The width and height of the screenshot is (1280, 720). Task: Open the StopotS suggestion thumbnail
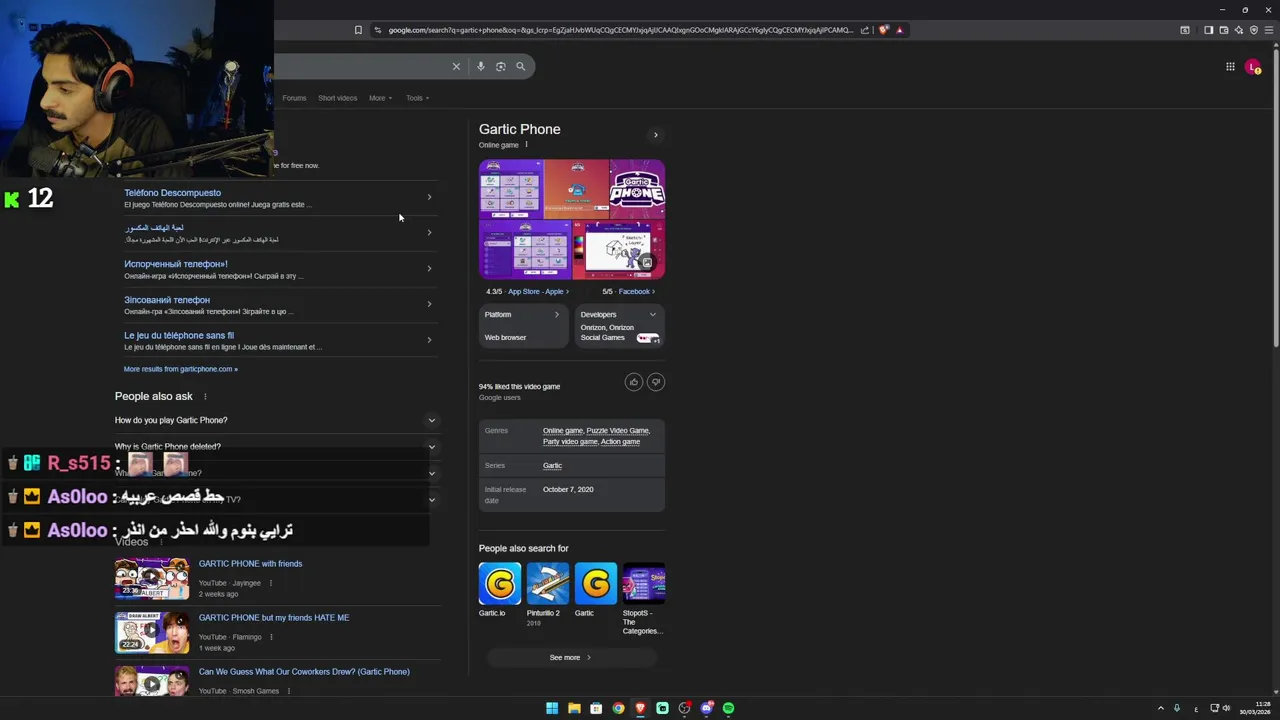tap(644, 584)
